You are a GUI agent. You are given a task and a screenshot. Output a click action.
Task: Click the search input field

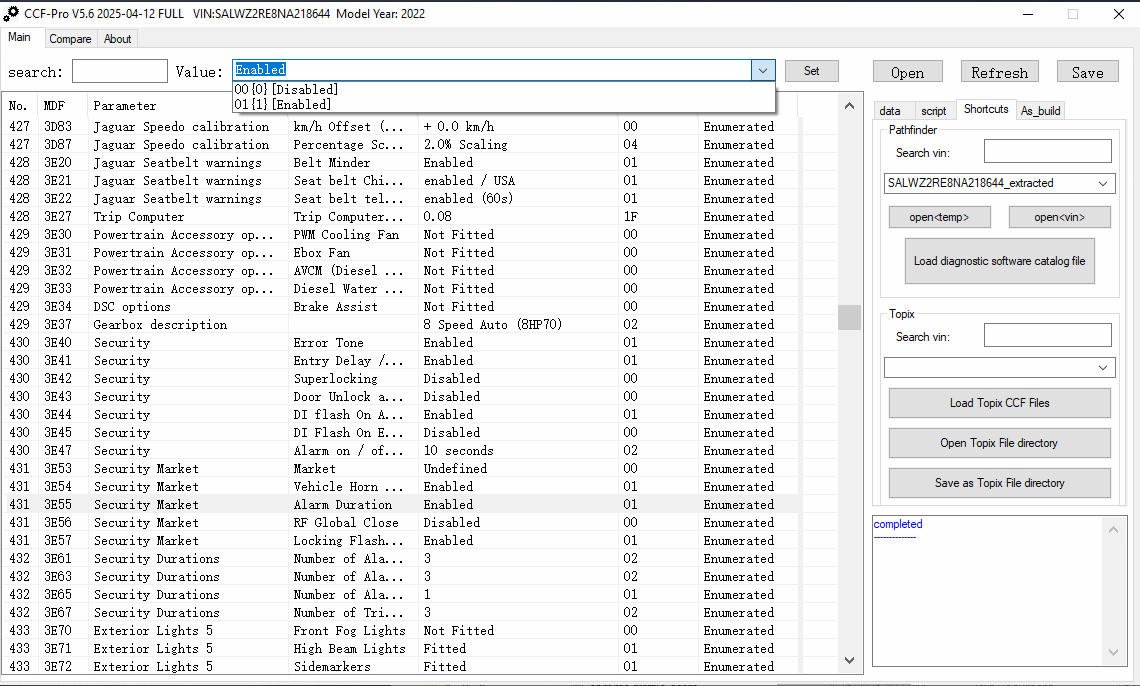coord(120,71)
